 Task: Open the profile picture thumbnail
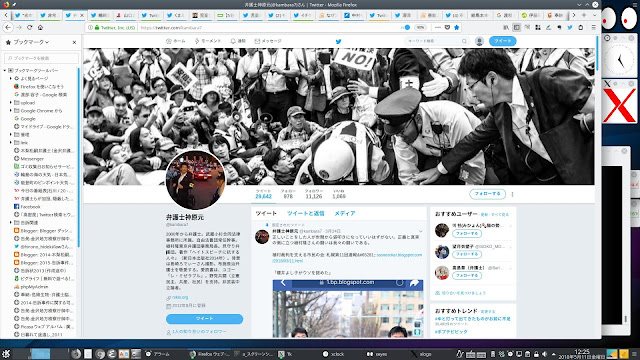coord(196,180)
